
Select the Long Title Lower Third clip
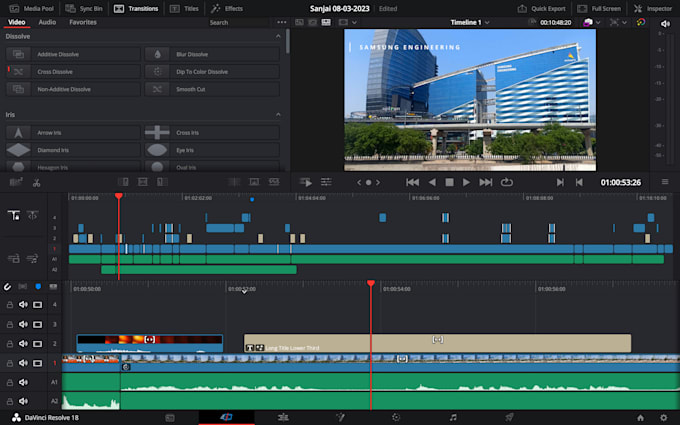pyautogui.click(x=438, y=343)
